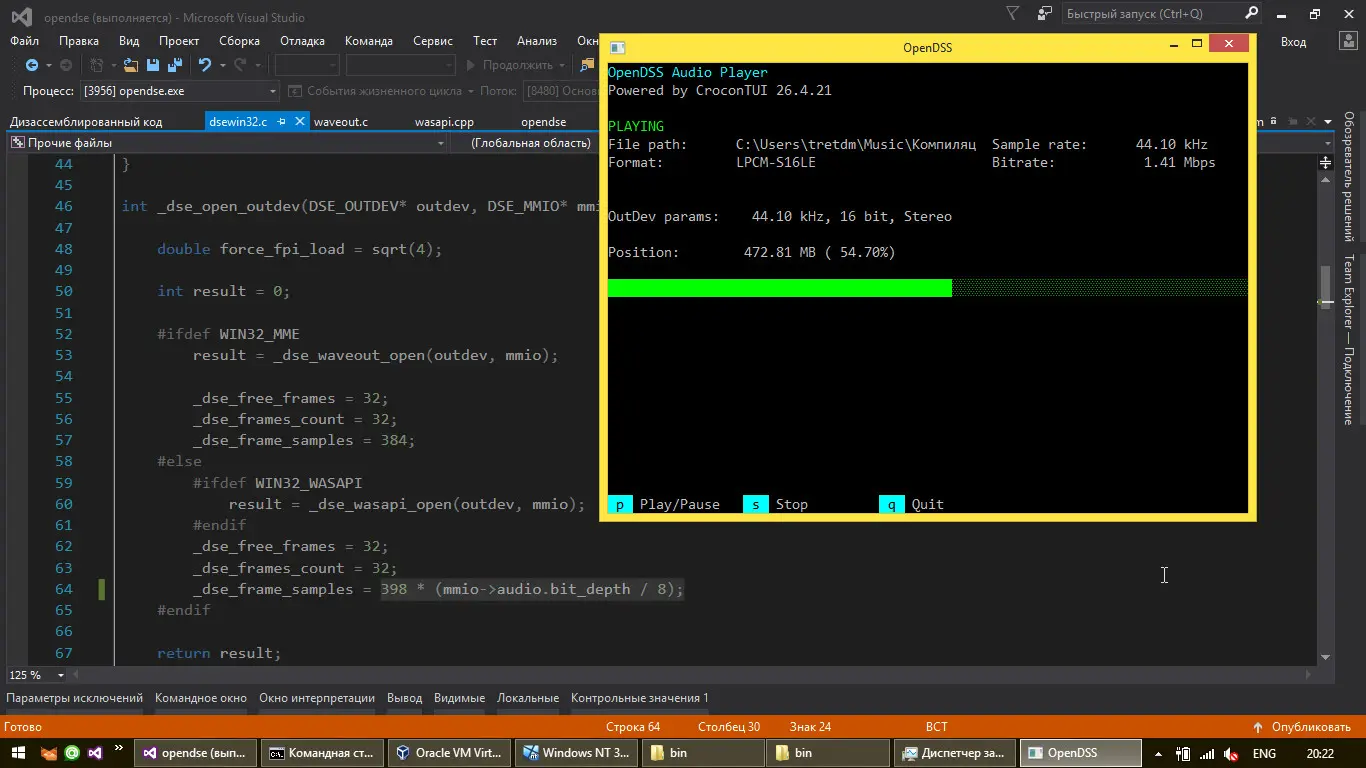Viewport: 1366px width, 768px height.
Task: Save the current file with the floppy disk icon
Action: [x=153, y=65]
